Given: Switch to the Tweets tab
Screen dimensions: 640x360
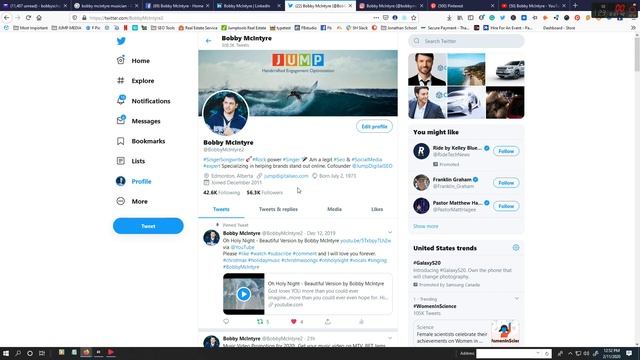Looking at the screenshot, I should click(x=221, y=209).
